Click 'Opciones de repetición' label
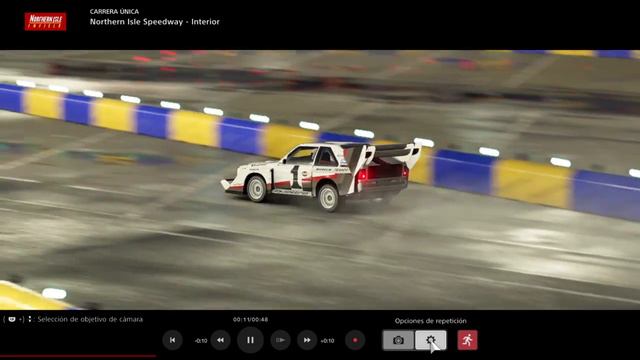This screenshot has width=640, height=360. point(431,321)
